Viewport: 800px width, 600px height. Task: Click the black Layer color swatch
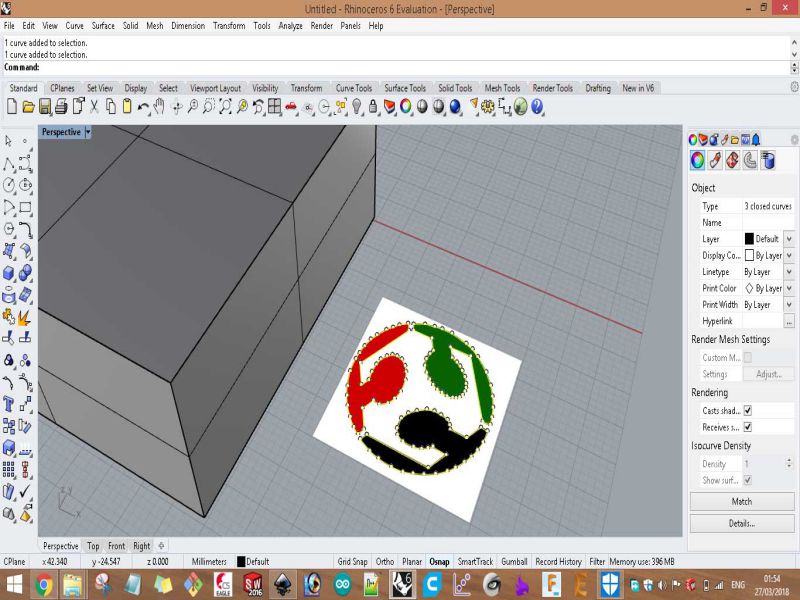749,239
